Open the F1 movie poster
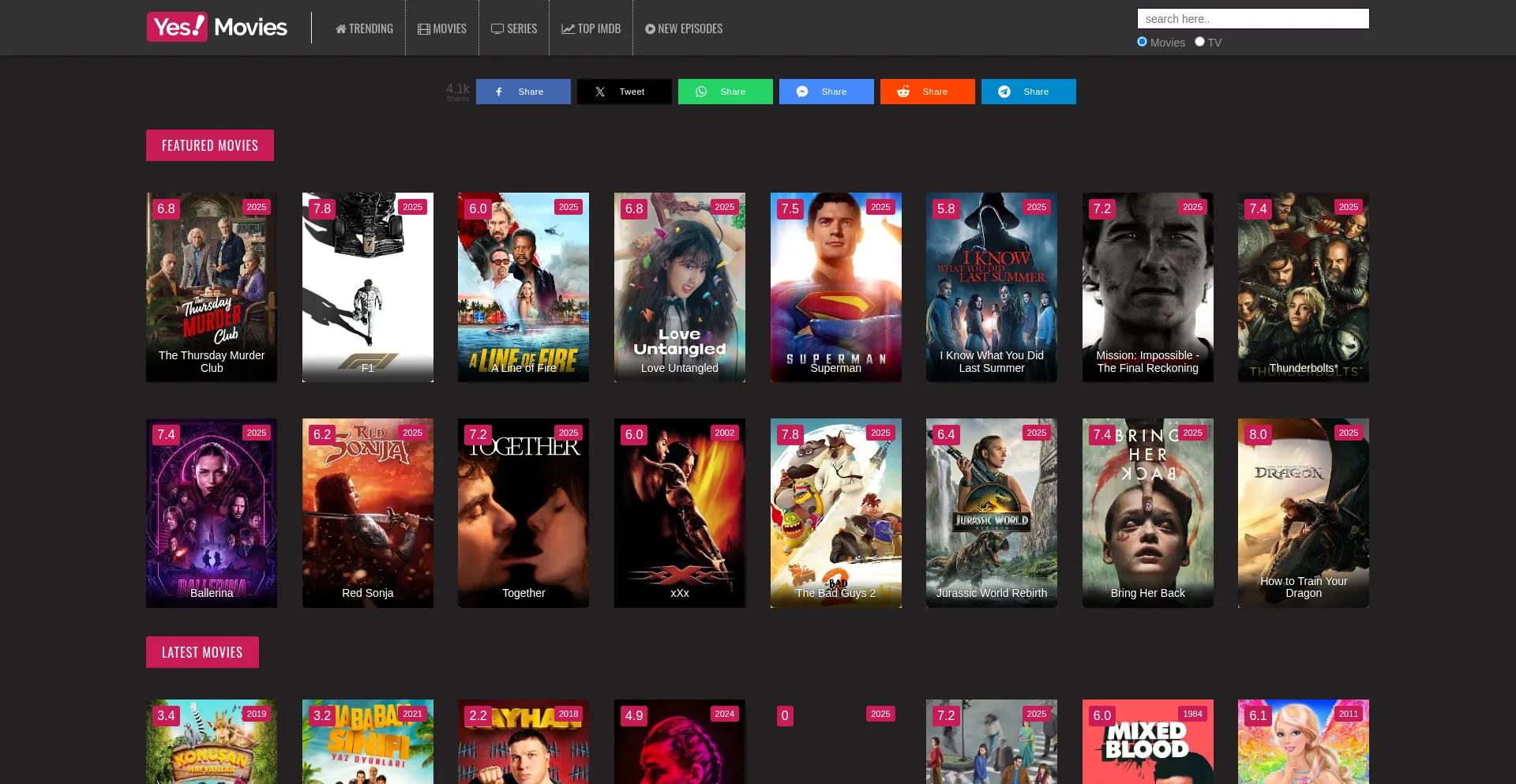Image resolution: width=1516 pixels, height=784 pixels. click(x=368, y=287)
